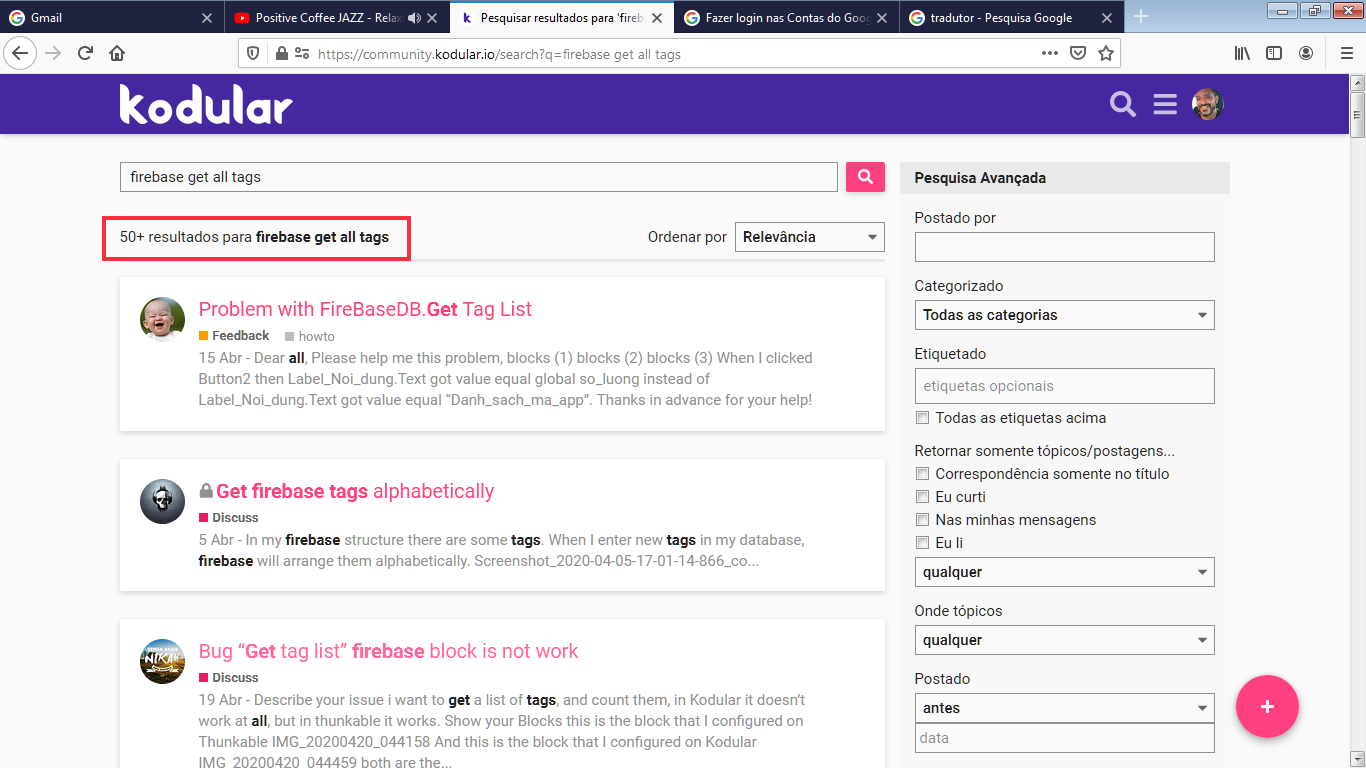Check the 'Eu curti' option

click(923, 497)
